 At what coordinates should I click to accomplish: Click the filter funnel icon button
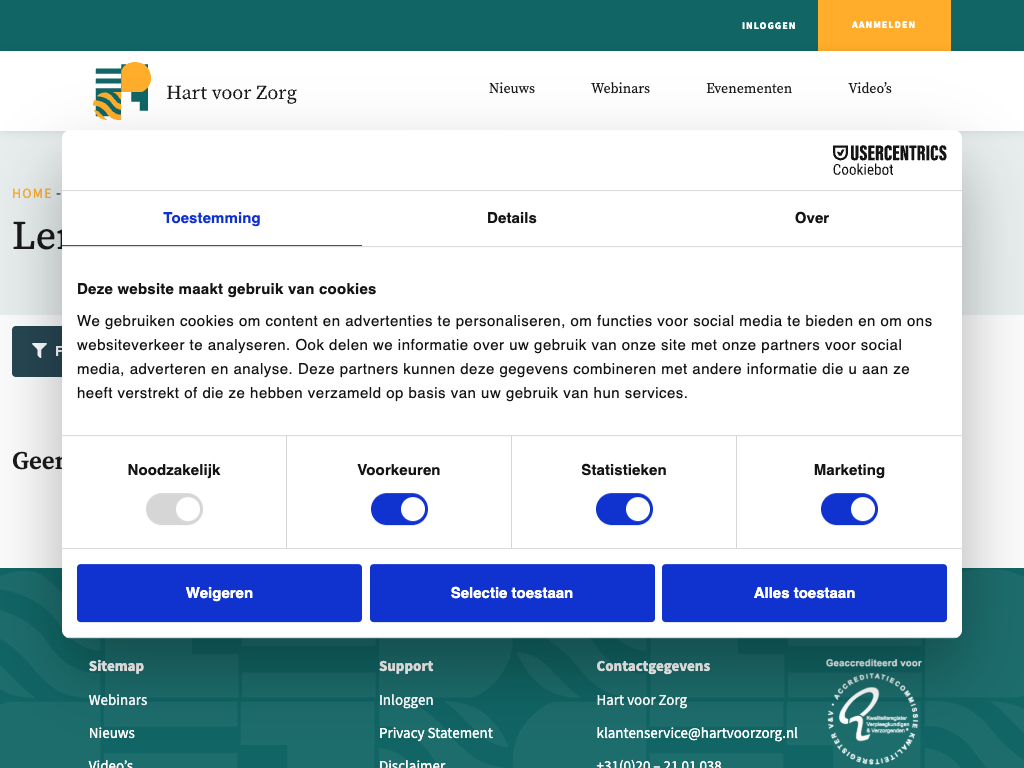[39, 351]
